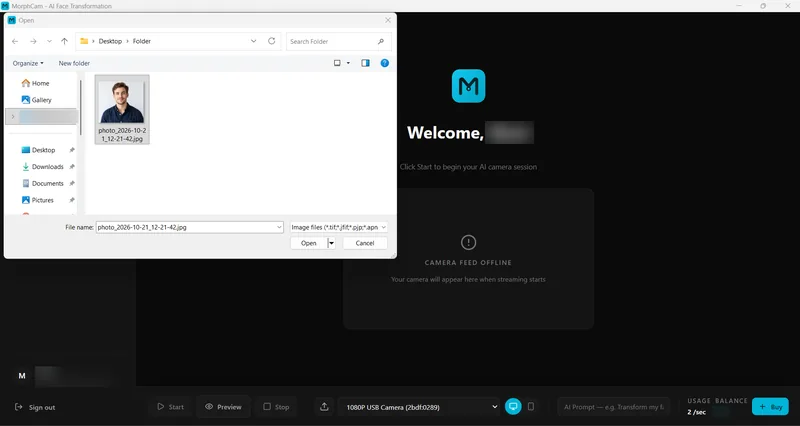Start the AI camera session
This screenshot has width=800, height=426.
[x=170, y=407]
